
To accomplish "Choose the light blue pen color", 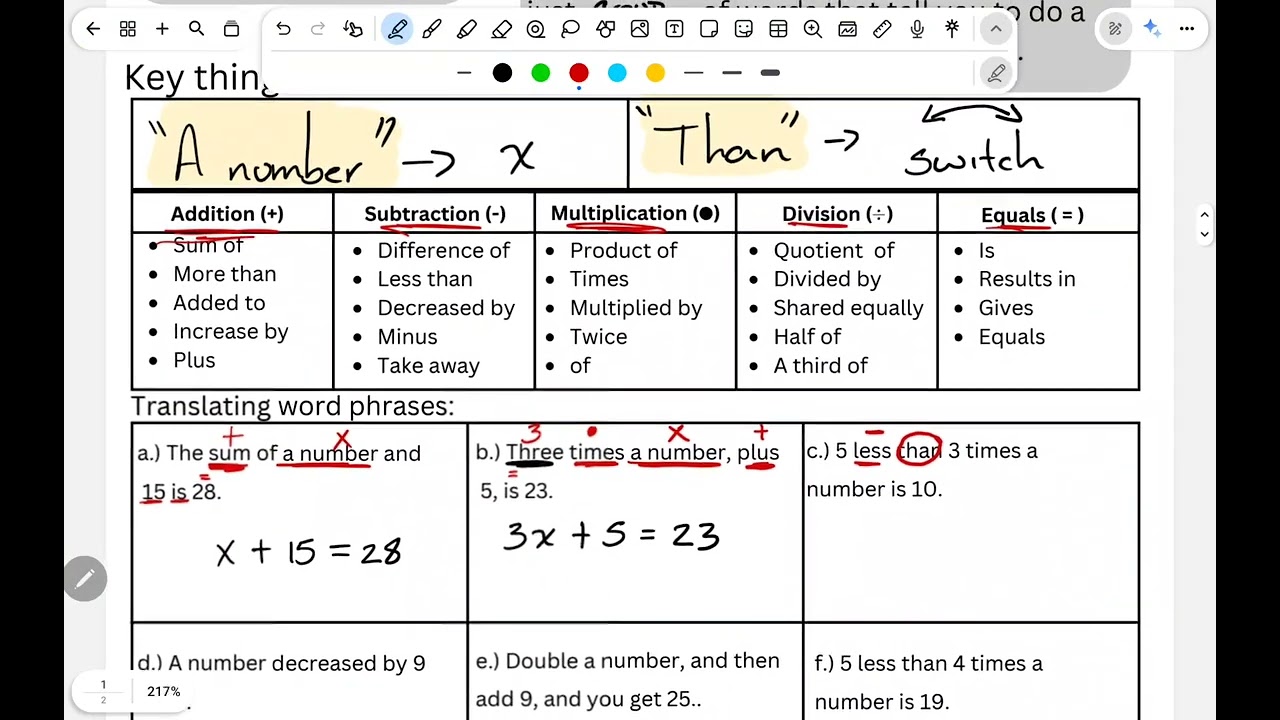I will click(617, 73).
